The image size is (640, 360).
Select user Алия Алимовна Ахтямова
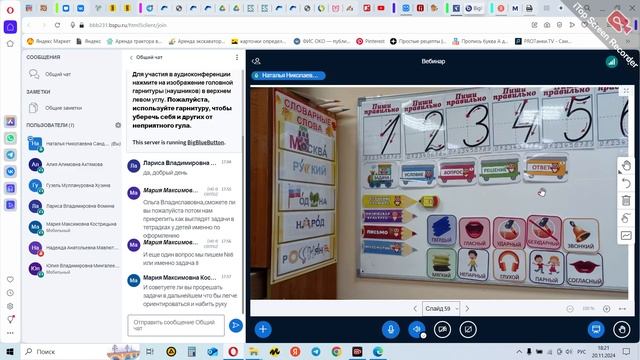(x=73, y=164)
